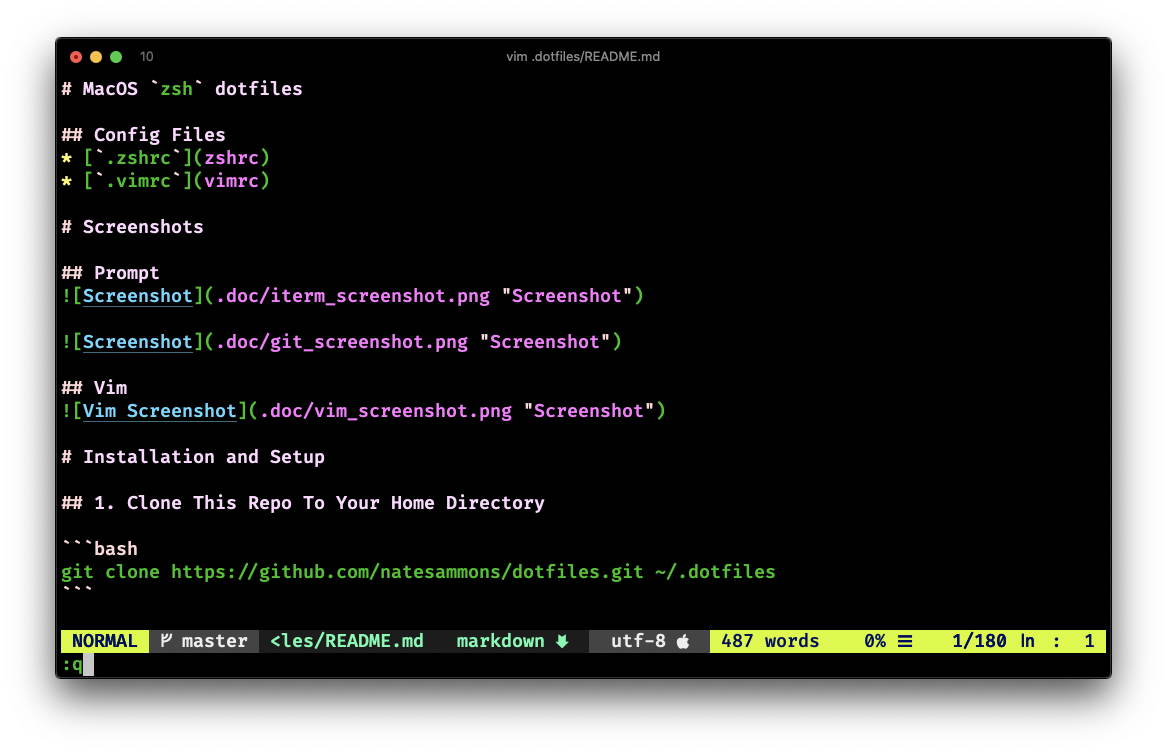
Task: Click the column number after 'ln :'
Action: (x=1090, y=641)
